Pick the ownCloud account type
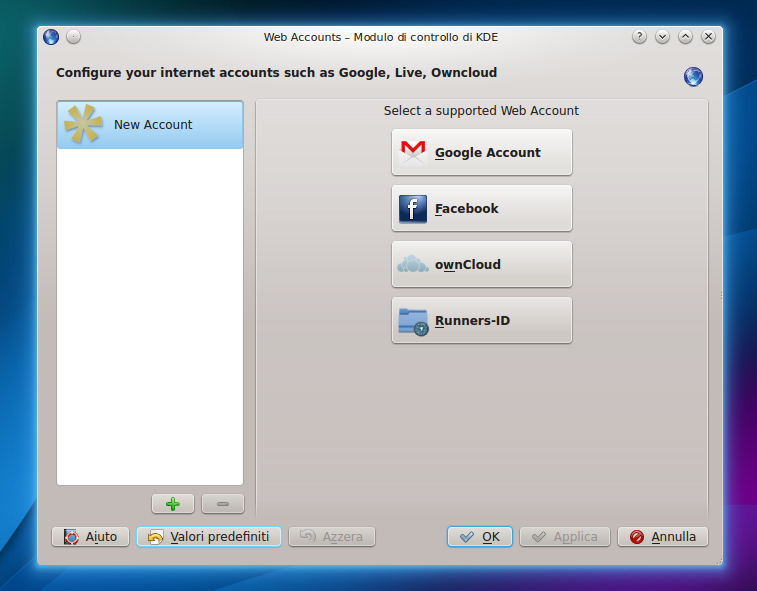757x591 pixels. (481, 264)
